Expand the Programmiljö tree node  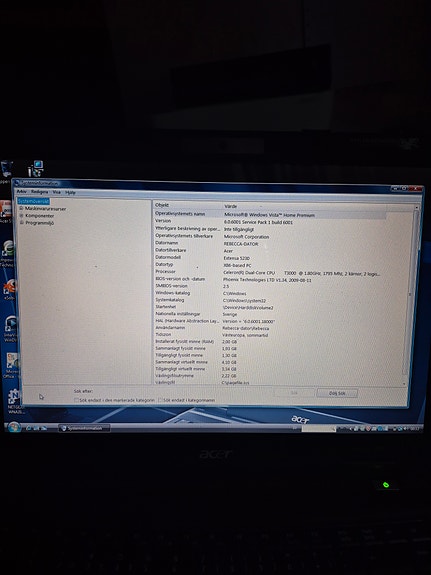[x=22, y=222]
